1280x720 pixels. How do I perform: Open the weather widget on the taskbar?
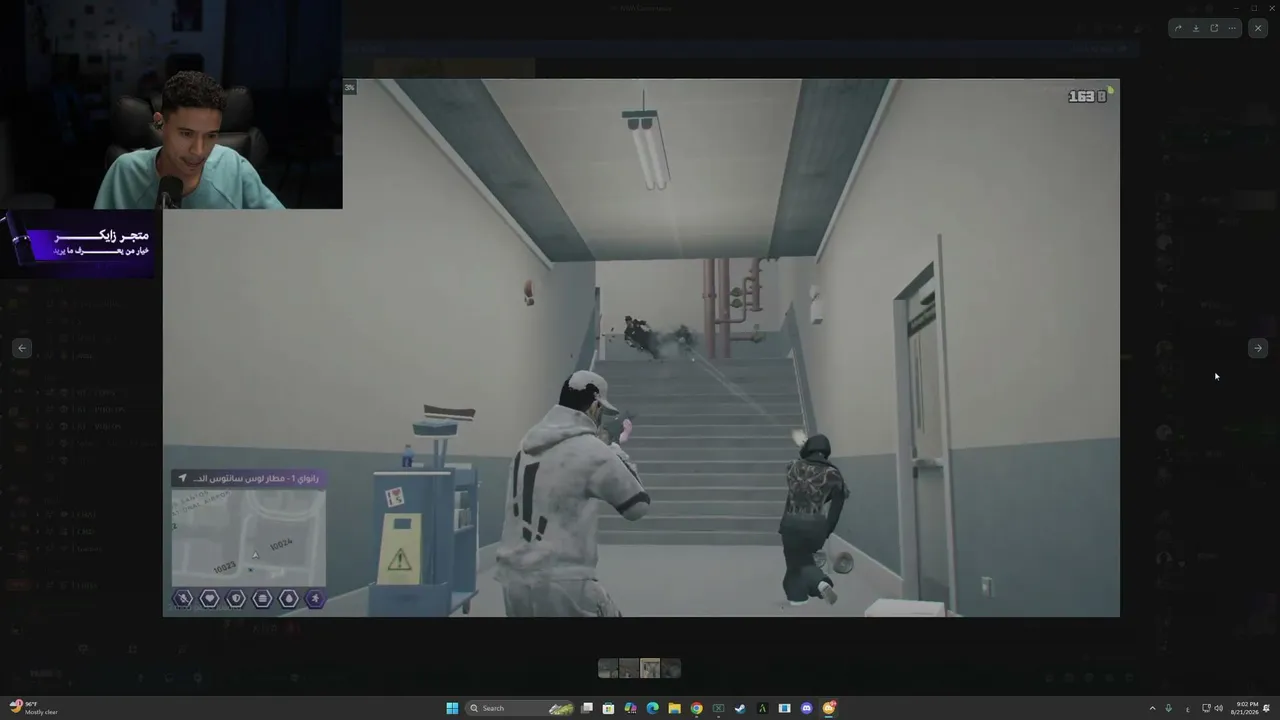click(33, 708)
